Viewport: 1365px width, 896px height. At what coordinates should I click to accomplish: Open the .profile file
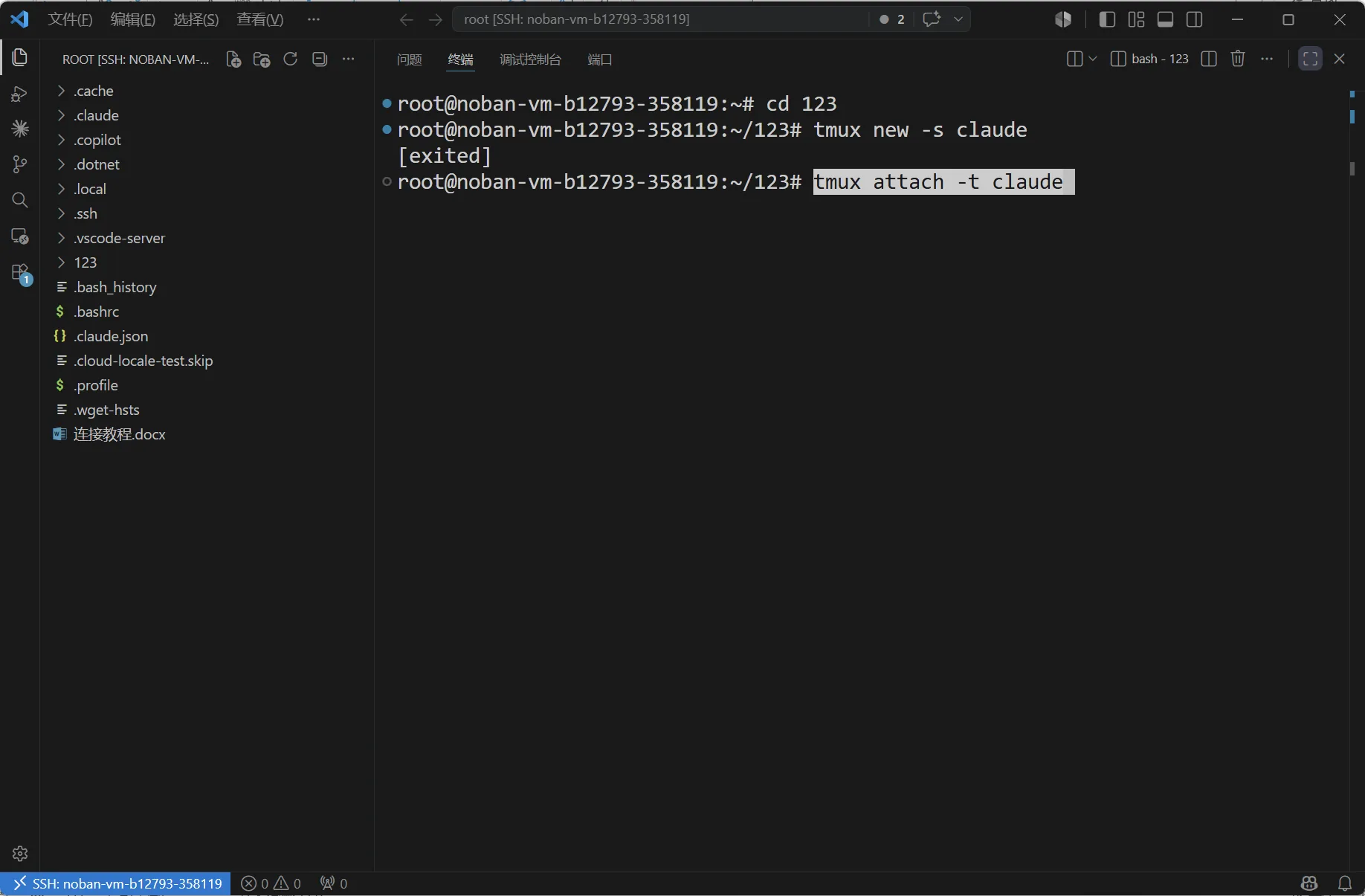click(206, 385)
